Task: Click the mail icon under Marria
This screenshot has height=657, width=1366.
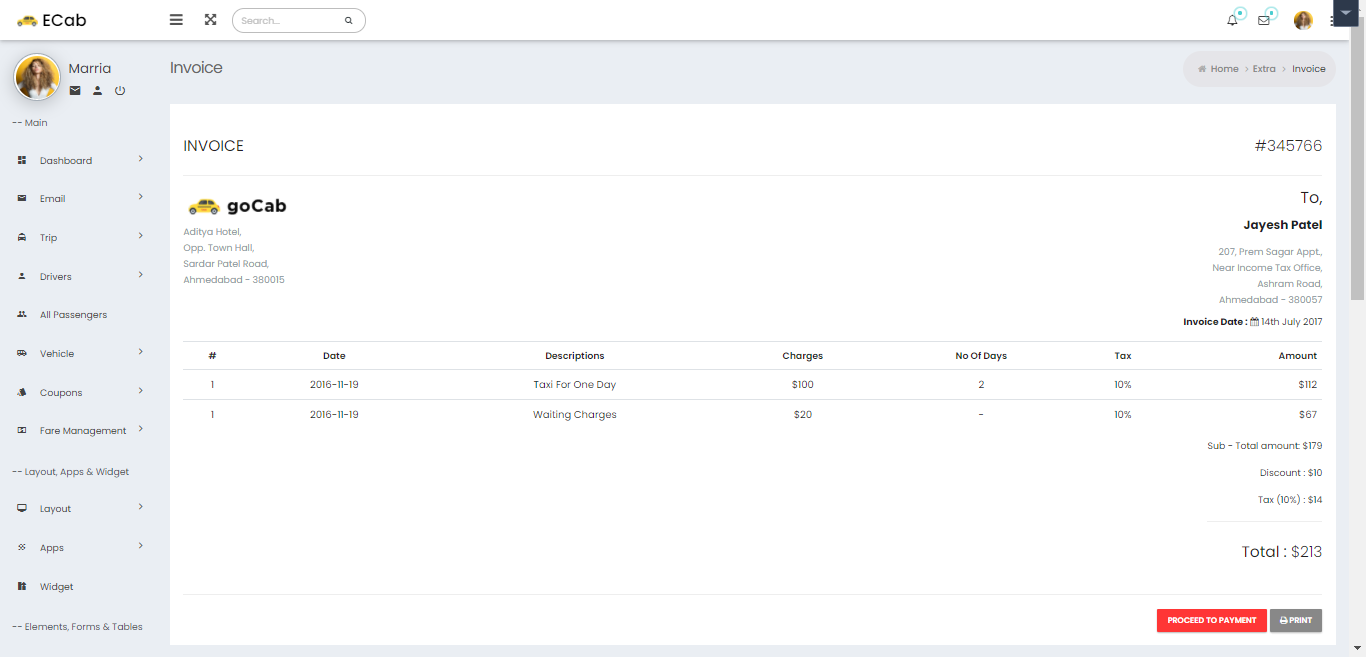Action: [x=75, y=91]
